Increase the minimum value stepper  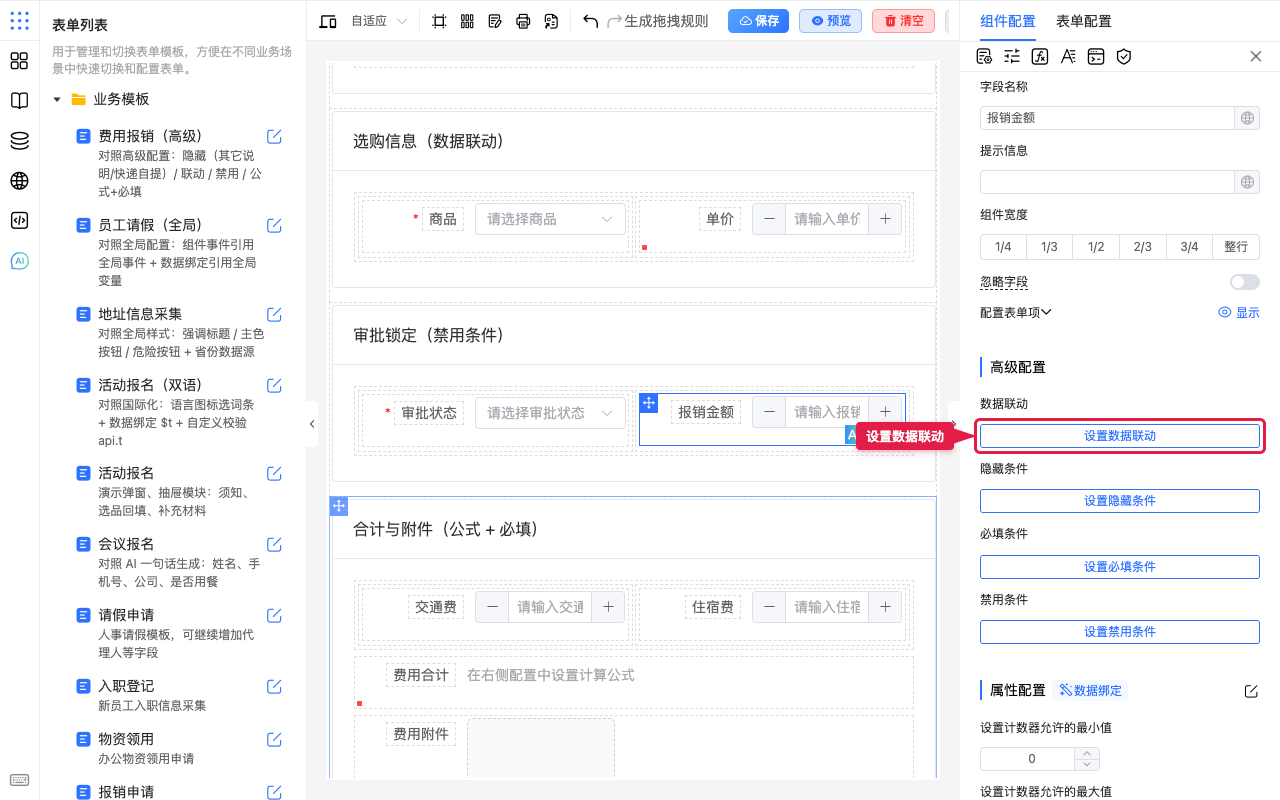point(1087,753)
